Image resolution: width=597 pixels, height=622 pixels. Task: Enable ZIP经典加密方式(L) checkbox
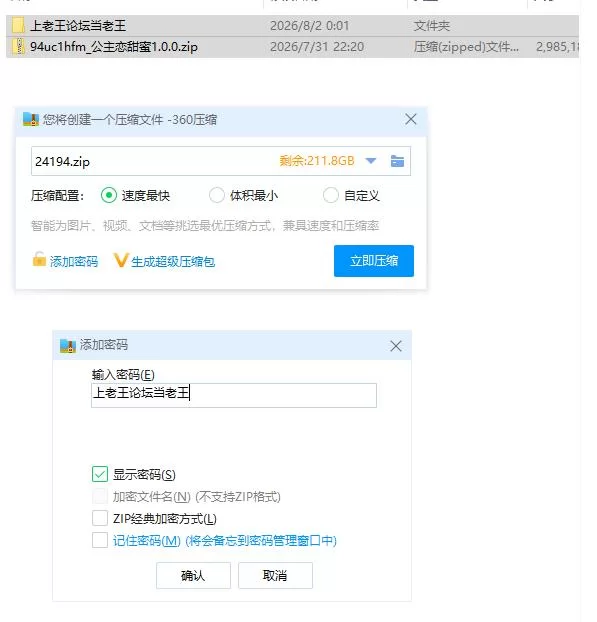click(x=100, y=518)
